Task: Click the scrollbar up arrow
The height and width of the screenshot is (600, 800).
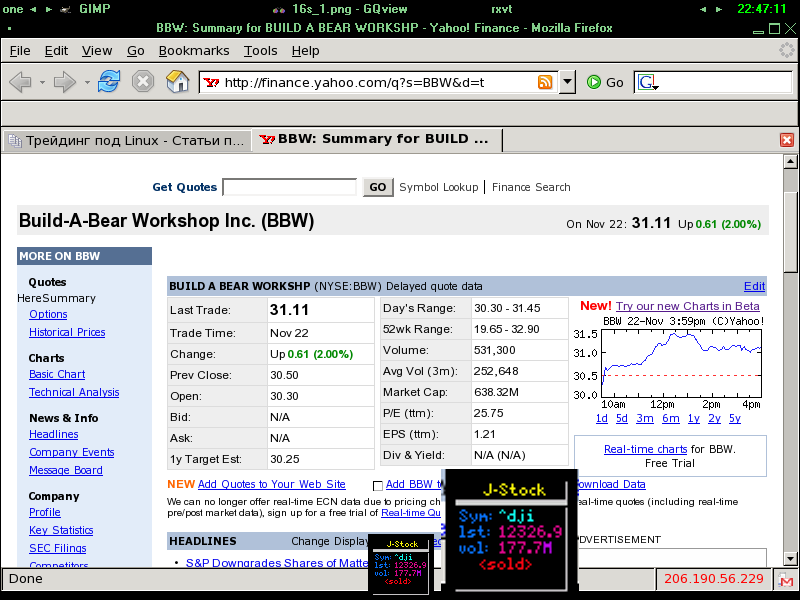Action: click(x=790, y=162)
